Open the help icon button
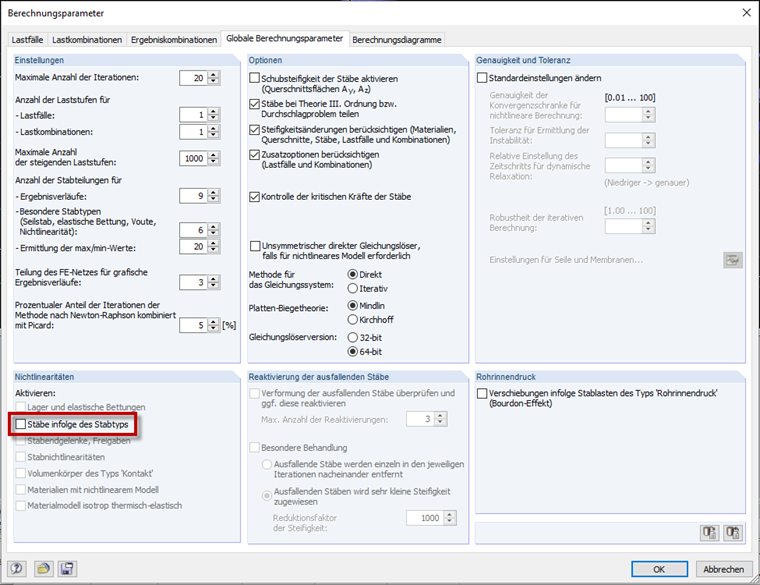Screen dimensions: 760x585 [16, 569]
